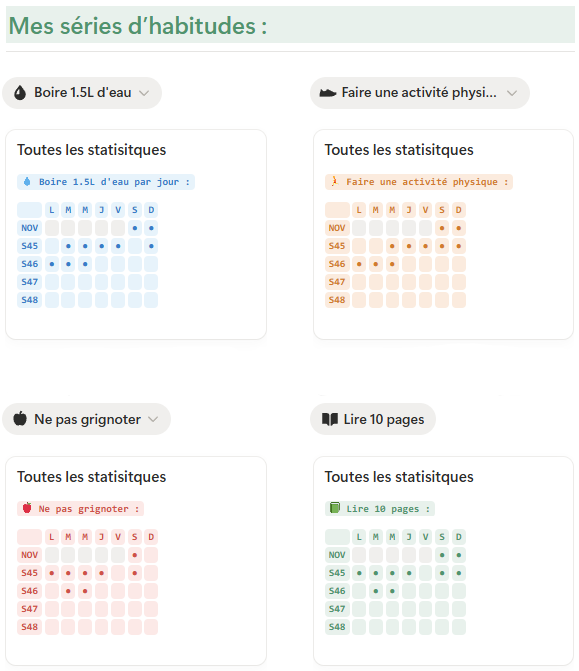Click the water drop icon beside Boire 1.5L d'eau
The height and width of the screenshot is (671, 579).
20,93
